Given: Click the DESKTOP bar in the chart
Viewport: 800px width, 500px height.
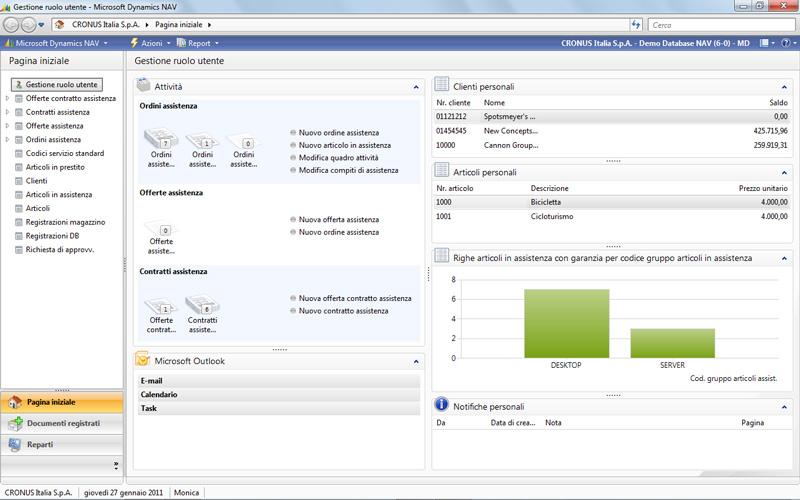Looking at the screenshot, I should 566,323.
